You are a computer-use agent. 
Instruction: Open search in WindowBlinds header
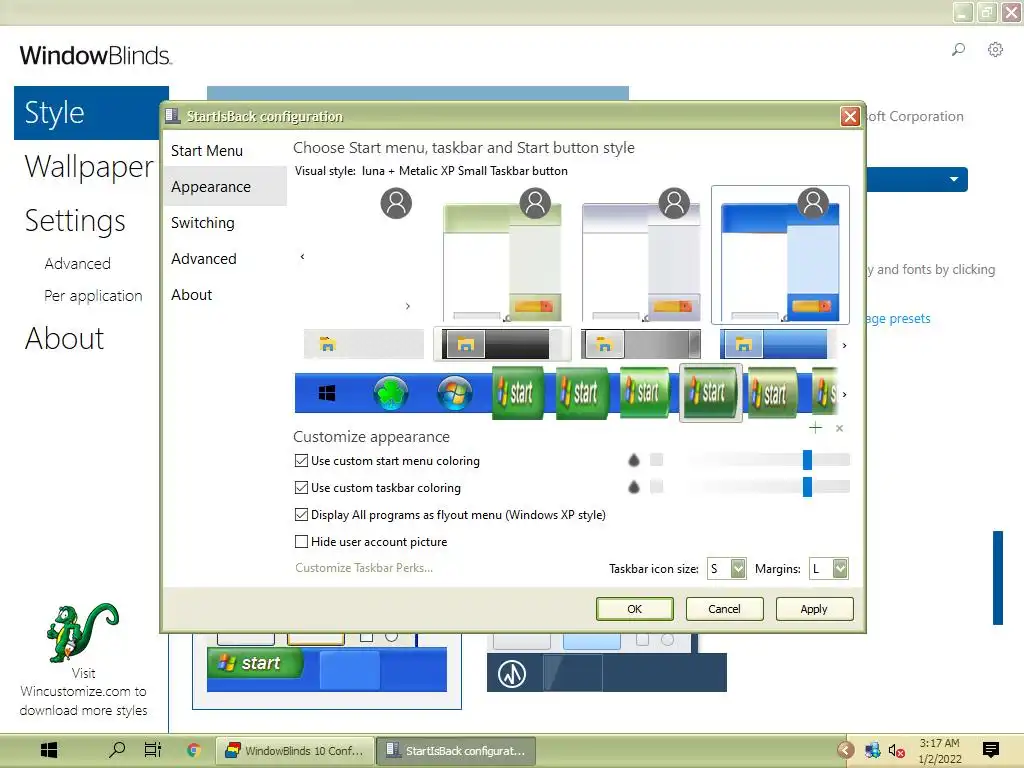coord(958,50)
